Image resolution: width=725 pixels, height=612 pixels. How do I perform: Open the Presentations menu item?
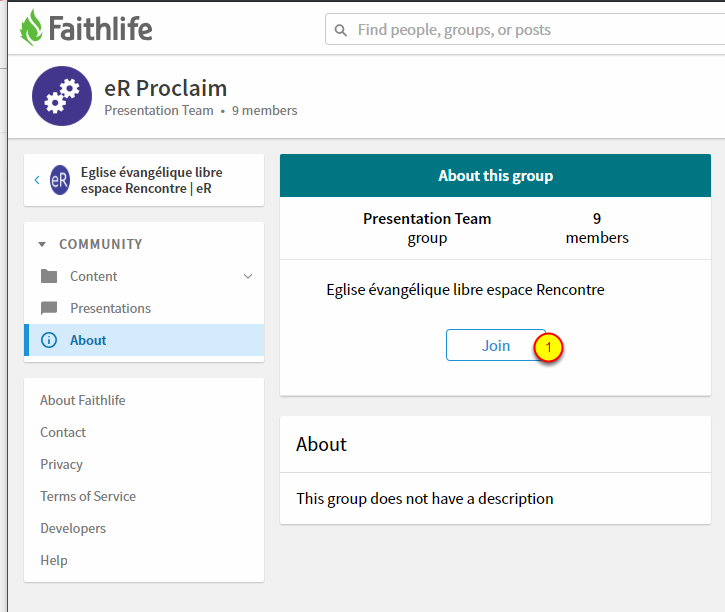click(110, 309)
